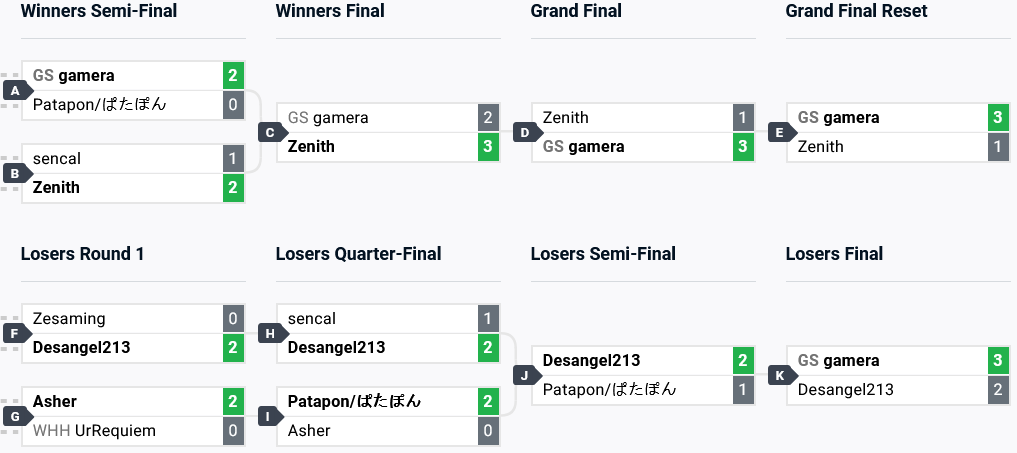The width and height of the screenshot is (1017, 453).
Task: Select match F label marker
Action: [x=14, y=333]
